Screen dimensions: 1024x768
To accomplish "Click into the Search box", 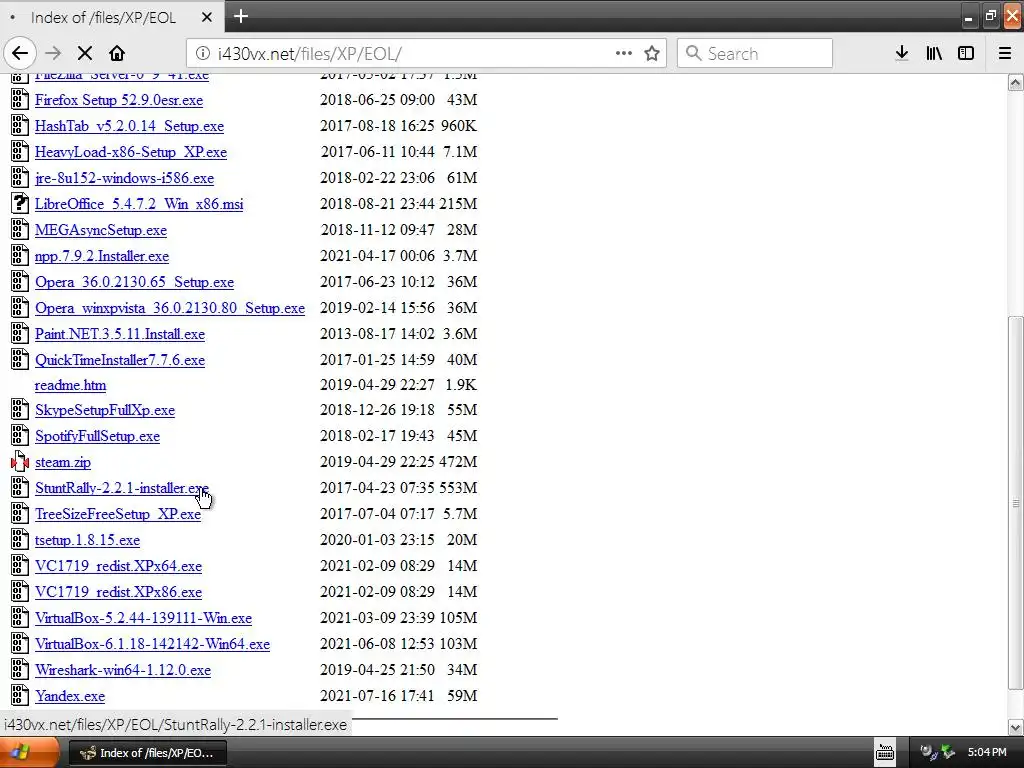I will (x=755, y=54).
